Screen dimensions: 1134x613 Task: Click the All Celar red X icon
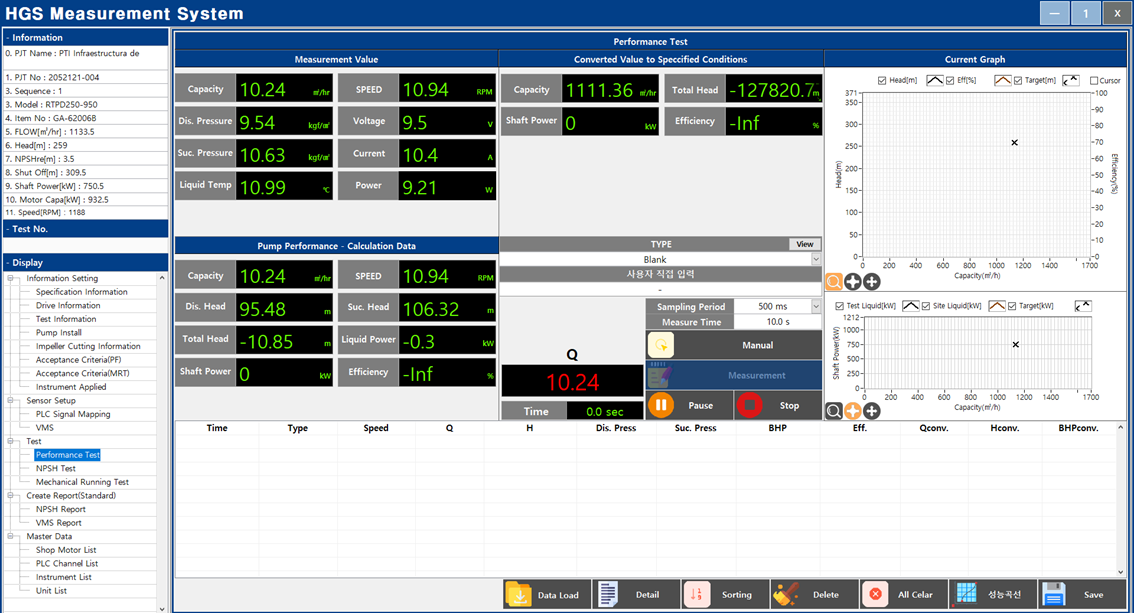pyautogui.click(x=875, y=594)
